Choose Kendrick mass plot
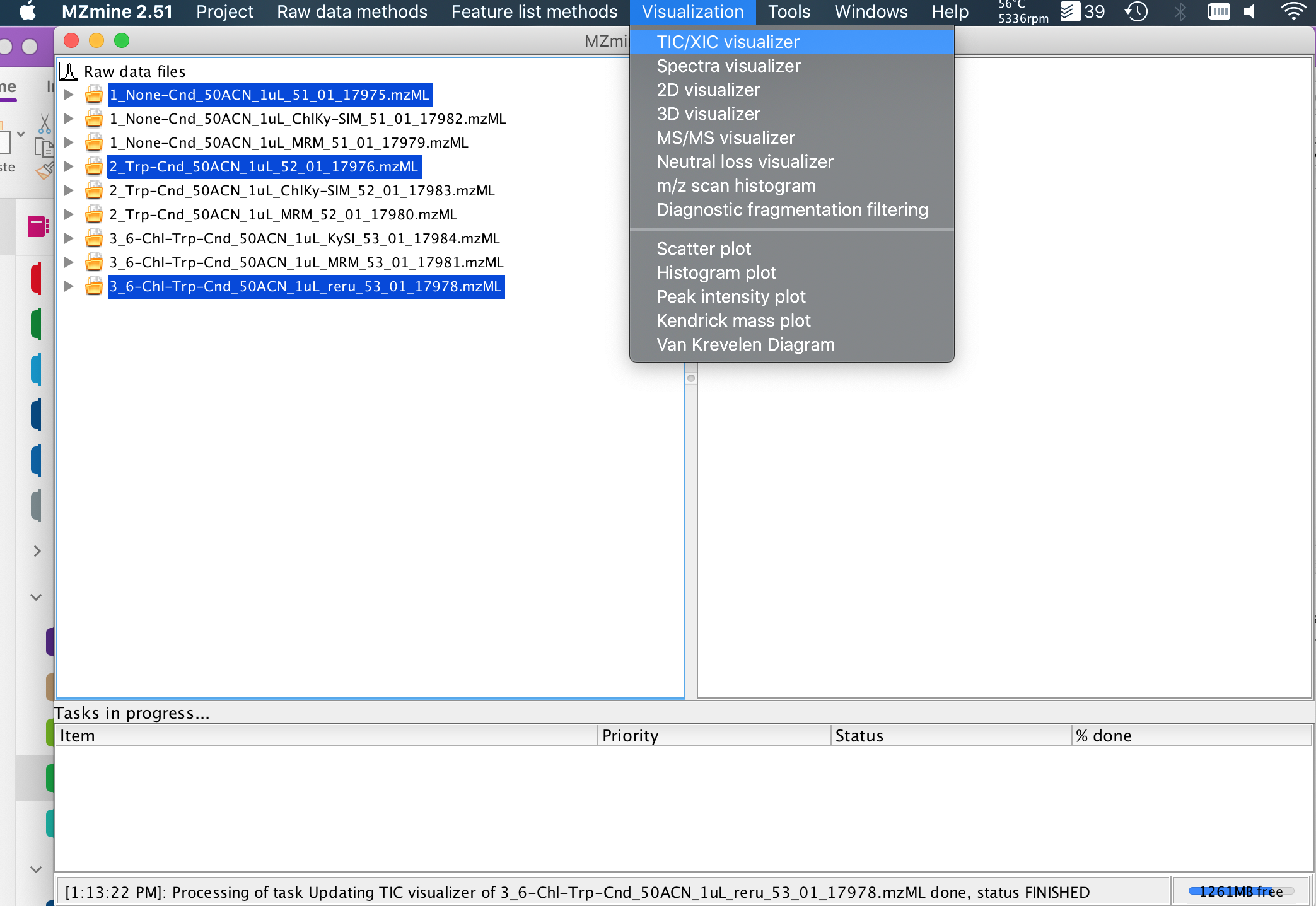The width and height of the screenshot is (1316, 906). (x=791, y=321)
